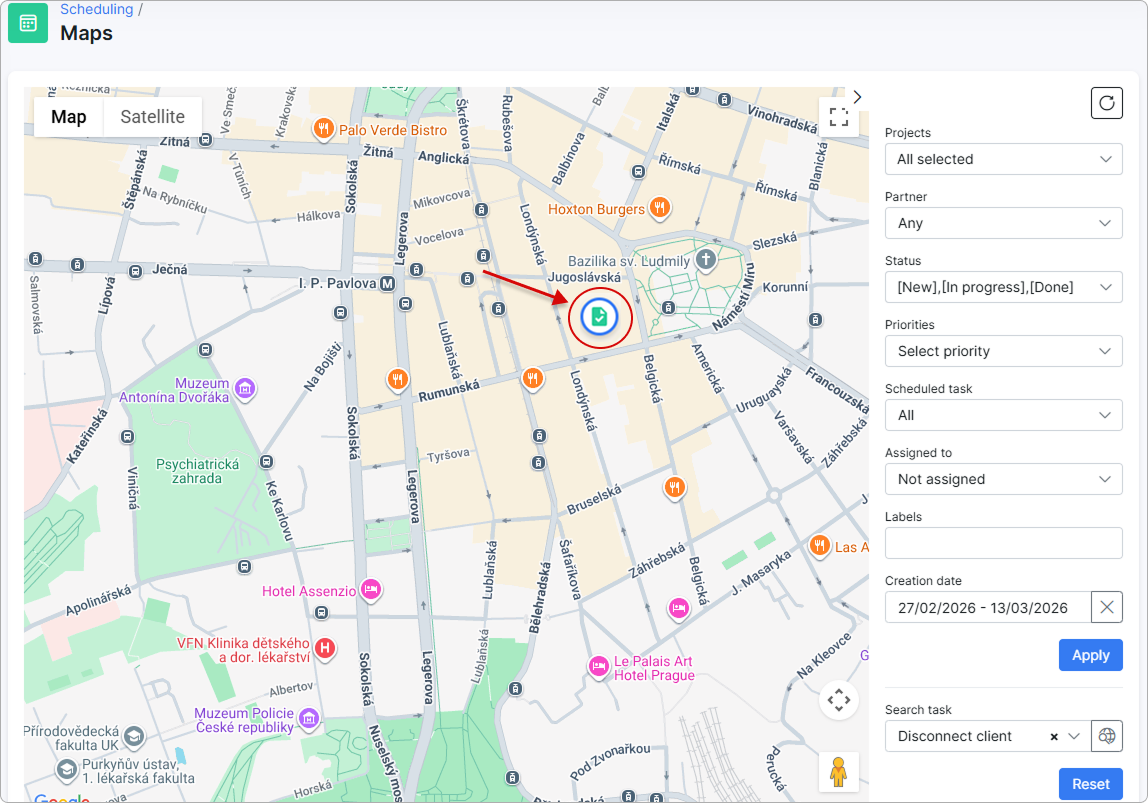
Task: Toggle fullscreen map view
Action: [x=838, y=116]
